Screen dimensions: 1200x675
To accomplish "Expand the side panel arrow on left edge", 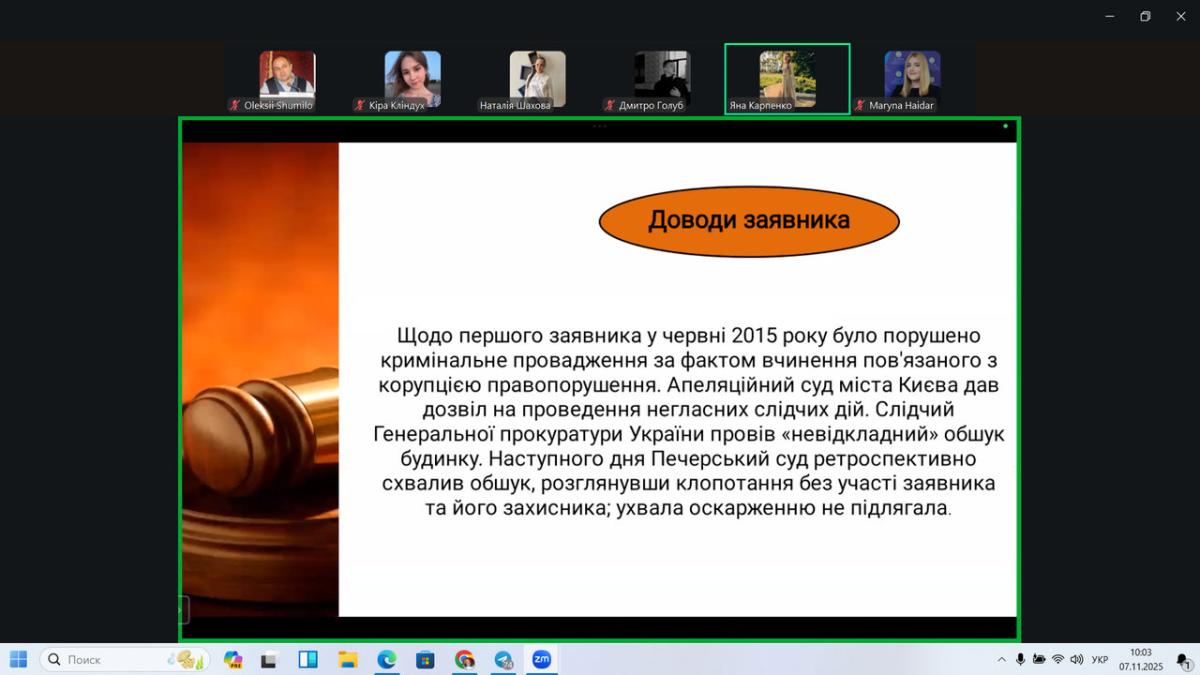I will pos(183,609).
